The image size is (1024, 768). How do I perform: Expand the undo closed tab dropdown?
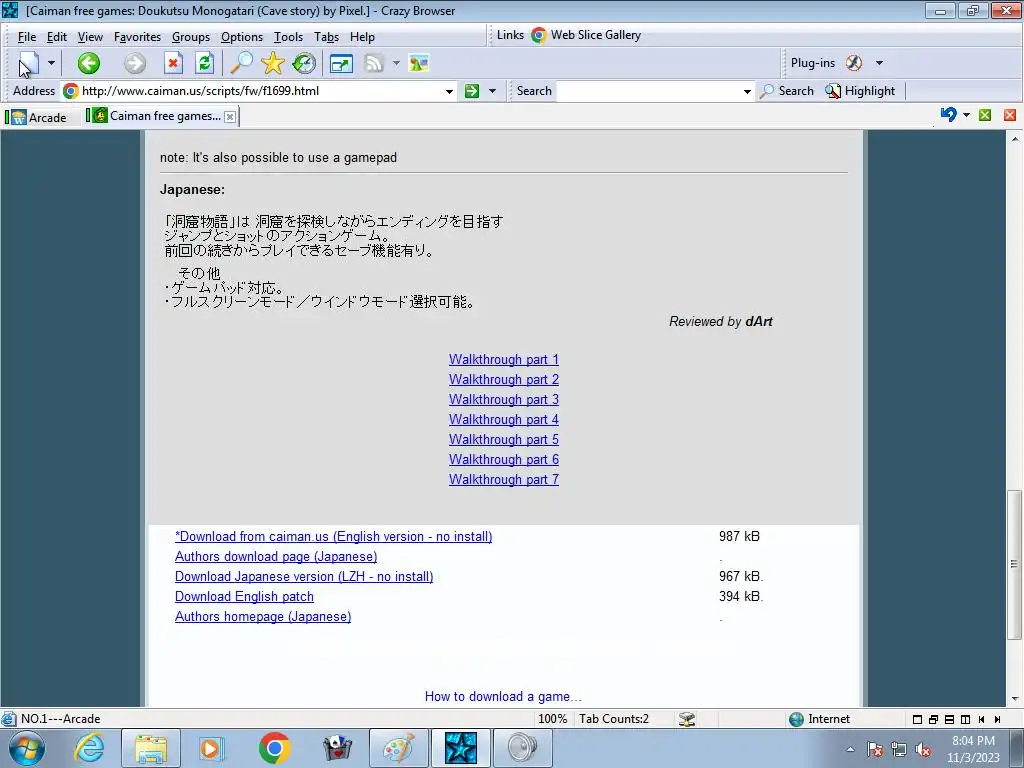click(967, 115)
